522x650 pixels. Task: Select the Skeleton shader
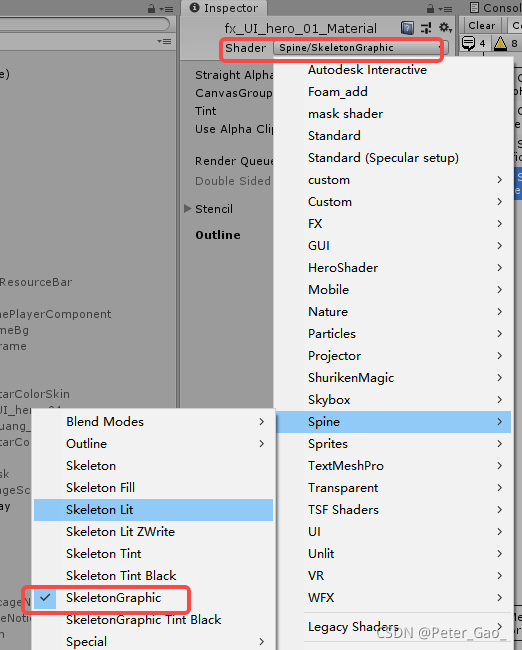click(153, 466)
